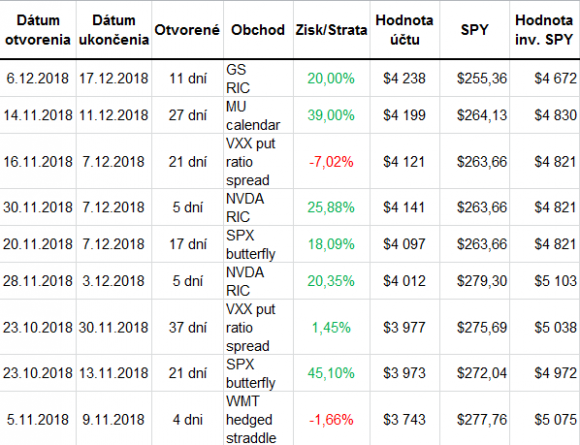The width and height of the screenshot is (580, 445).
Task: Click the closing date 11.12.2018
Action: pyautogui.click(x=114, y=115)
